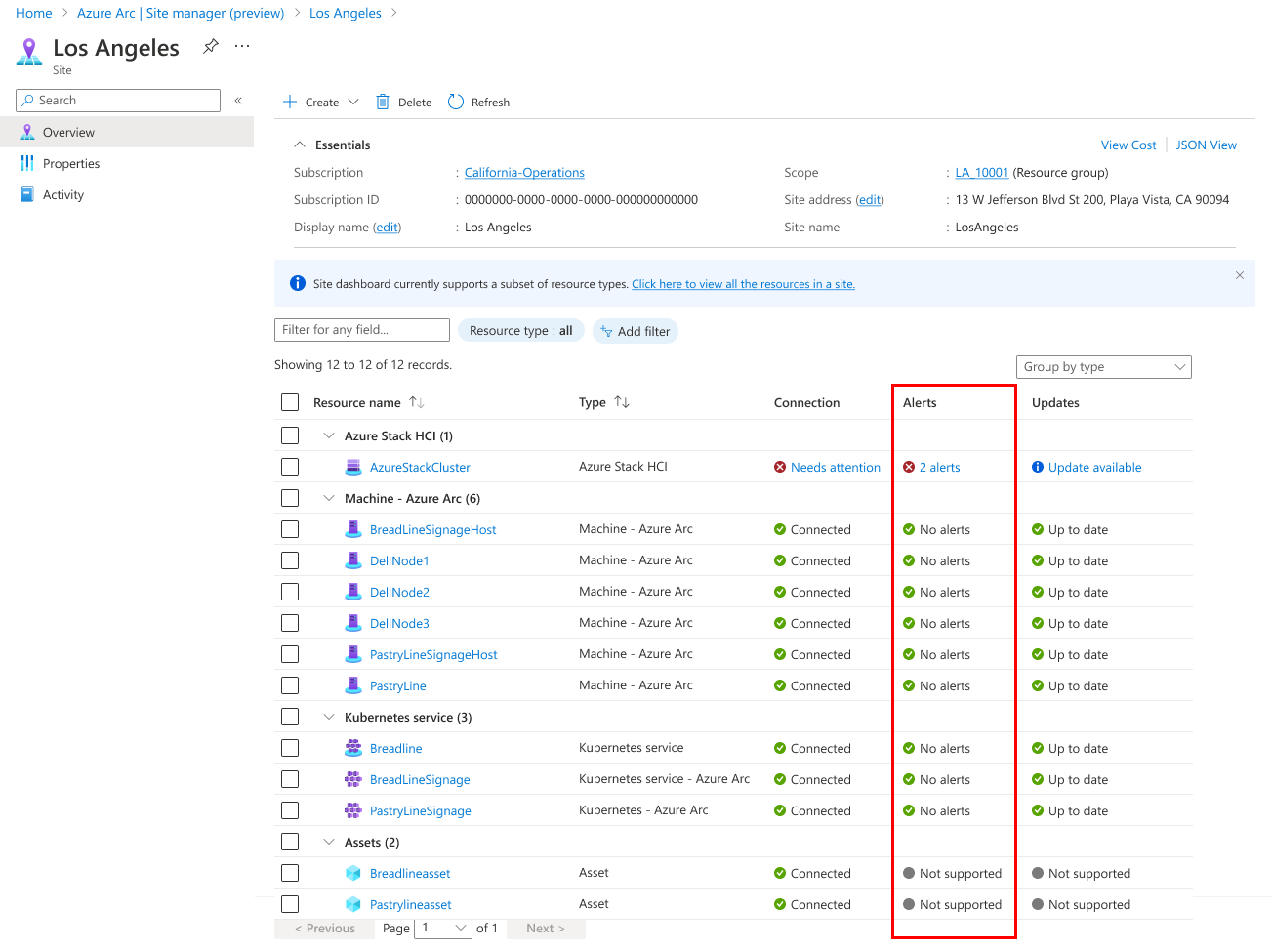Image resolution: width=1272 pixels, height=952 pixels.
Task: Open the Activity section
Action: (x=62, y=194)
